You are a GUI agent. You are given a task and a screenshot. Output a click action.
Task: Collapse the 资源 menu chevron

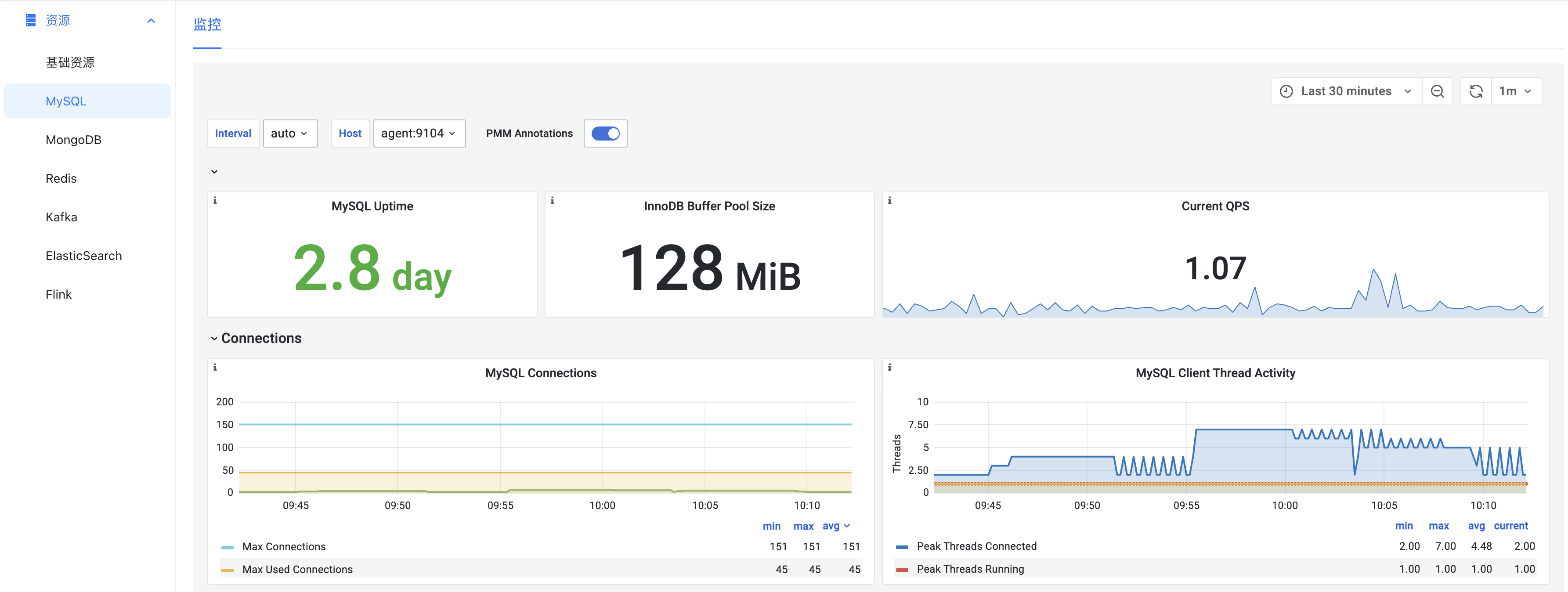(151, 21)
